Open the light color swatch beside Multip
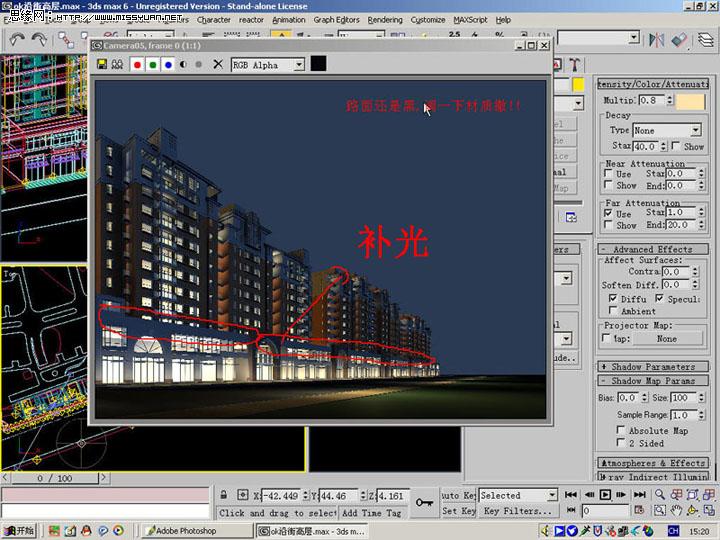Screen dimensions: 720x540 click(x=690, y=101)
